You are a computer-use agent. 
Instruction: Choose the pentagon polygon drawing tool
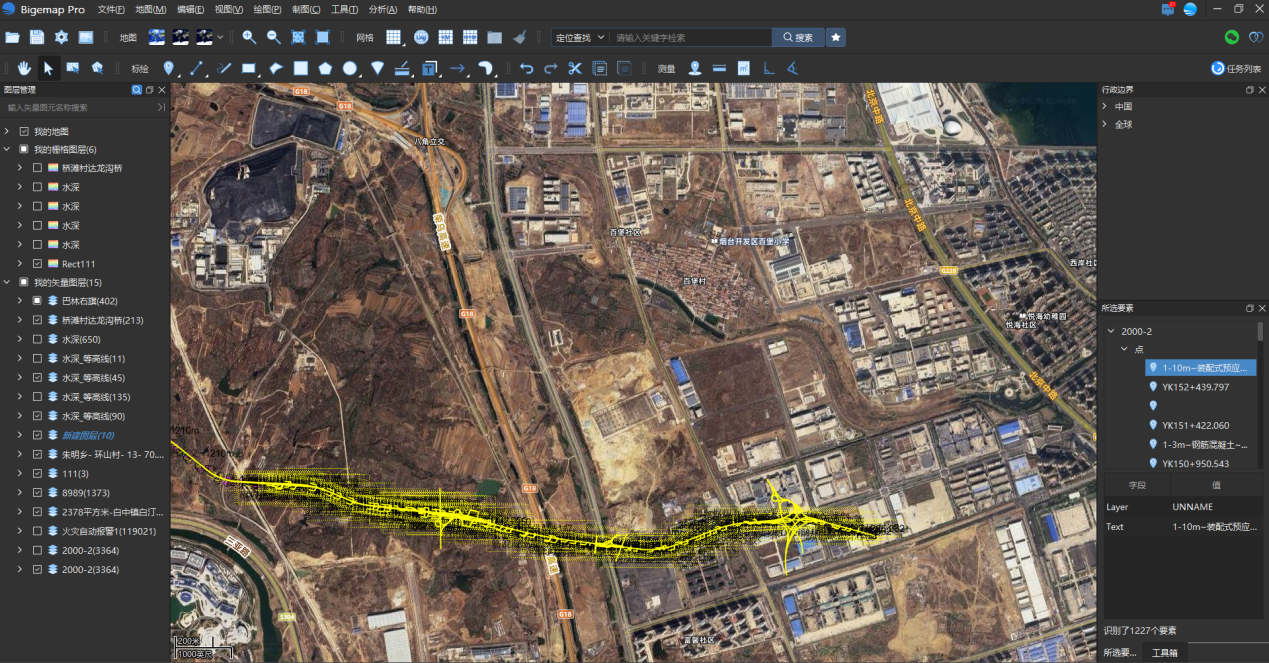click(325, 68)
